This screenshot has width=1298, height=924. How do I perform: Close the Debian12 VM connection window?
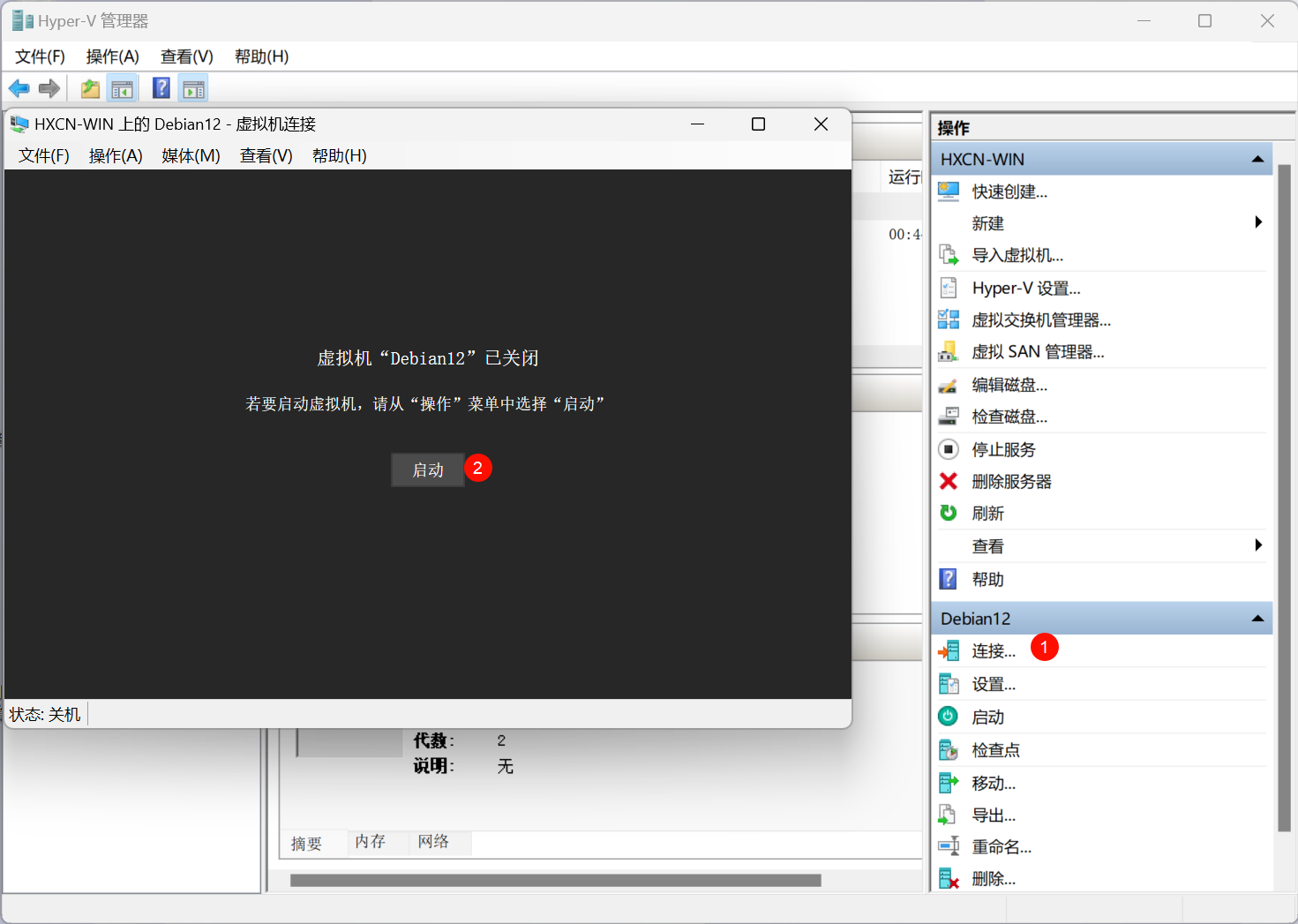point(821,124)
